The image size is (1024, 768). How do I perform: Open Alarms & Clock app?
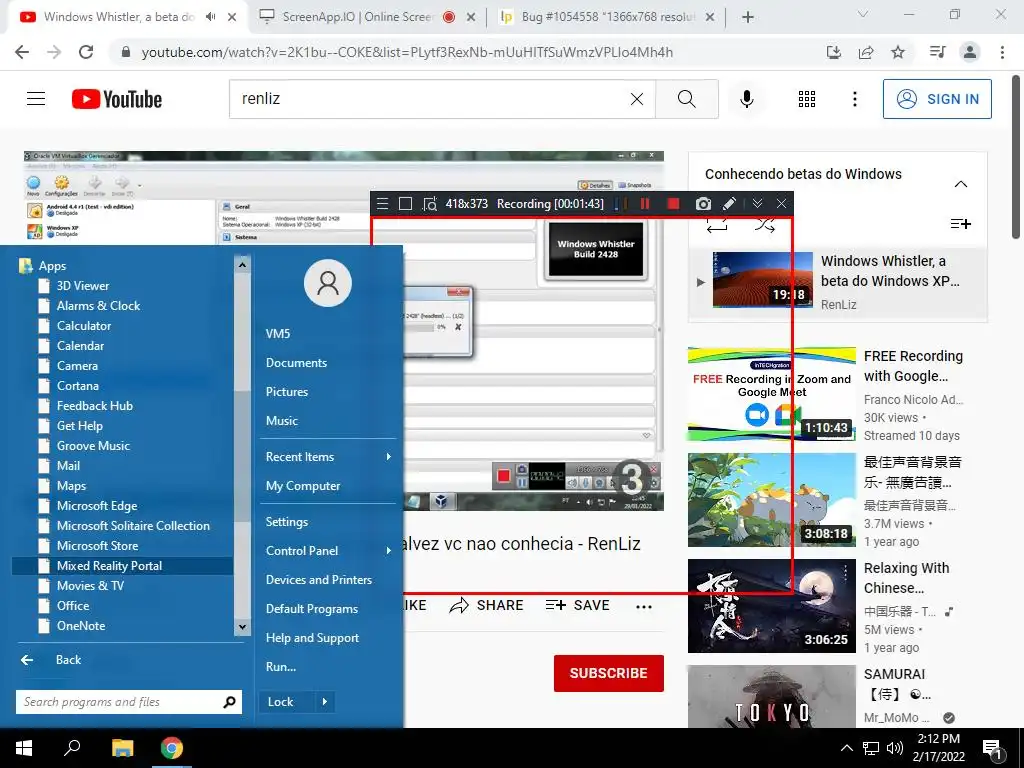click(99, 306)
